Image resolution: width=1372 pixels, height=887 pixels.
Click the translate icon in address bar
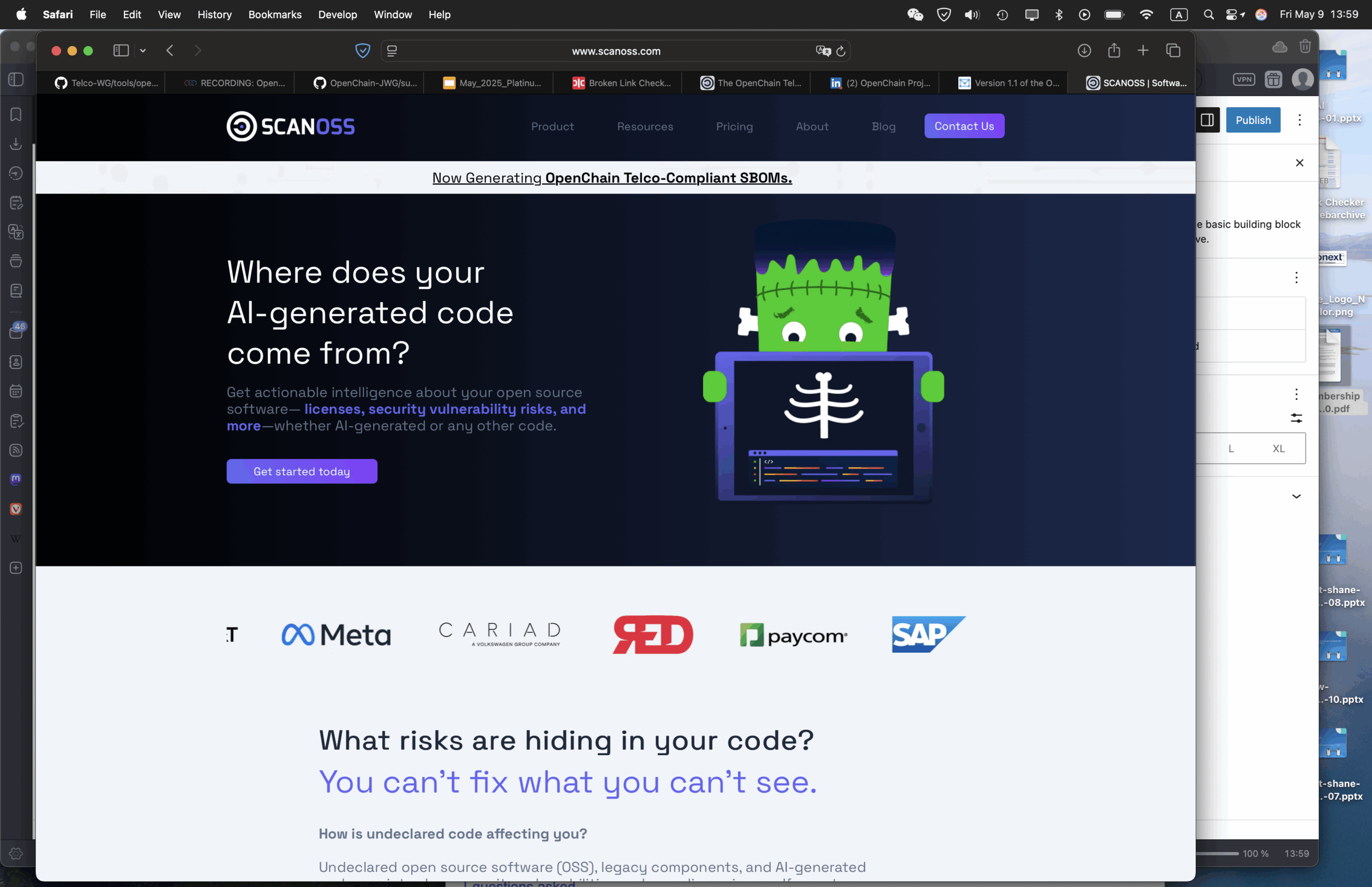click(x=823, y=51)
